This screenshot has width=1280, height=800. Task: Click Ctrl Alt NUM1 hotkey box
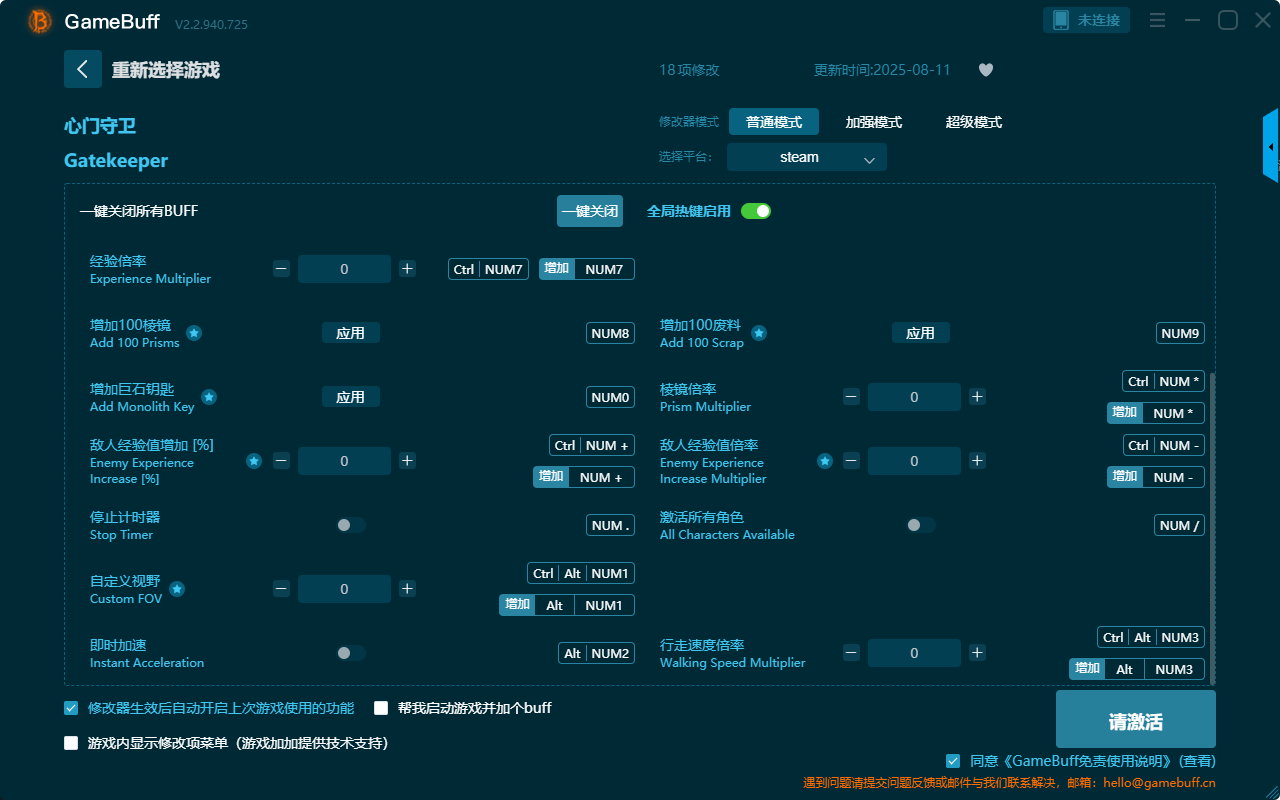point(581,573)
